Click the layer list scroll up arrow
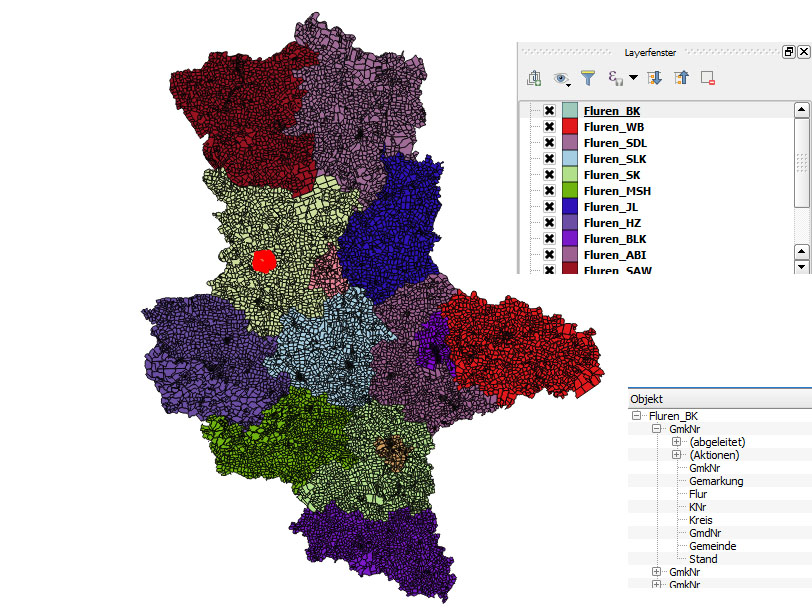This screenshot has height=608, width=812. pyautogui.click(x=801, y=110)
